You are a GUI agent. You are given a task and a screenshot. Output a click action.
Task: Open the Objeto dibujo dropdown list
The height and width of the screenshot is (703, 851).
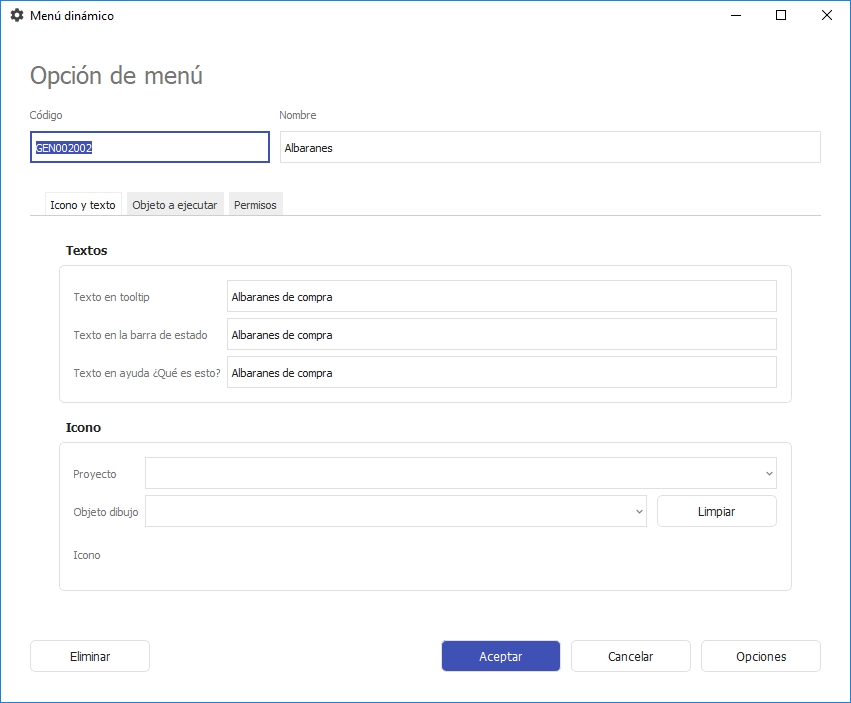[x=639, y=511]
